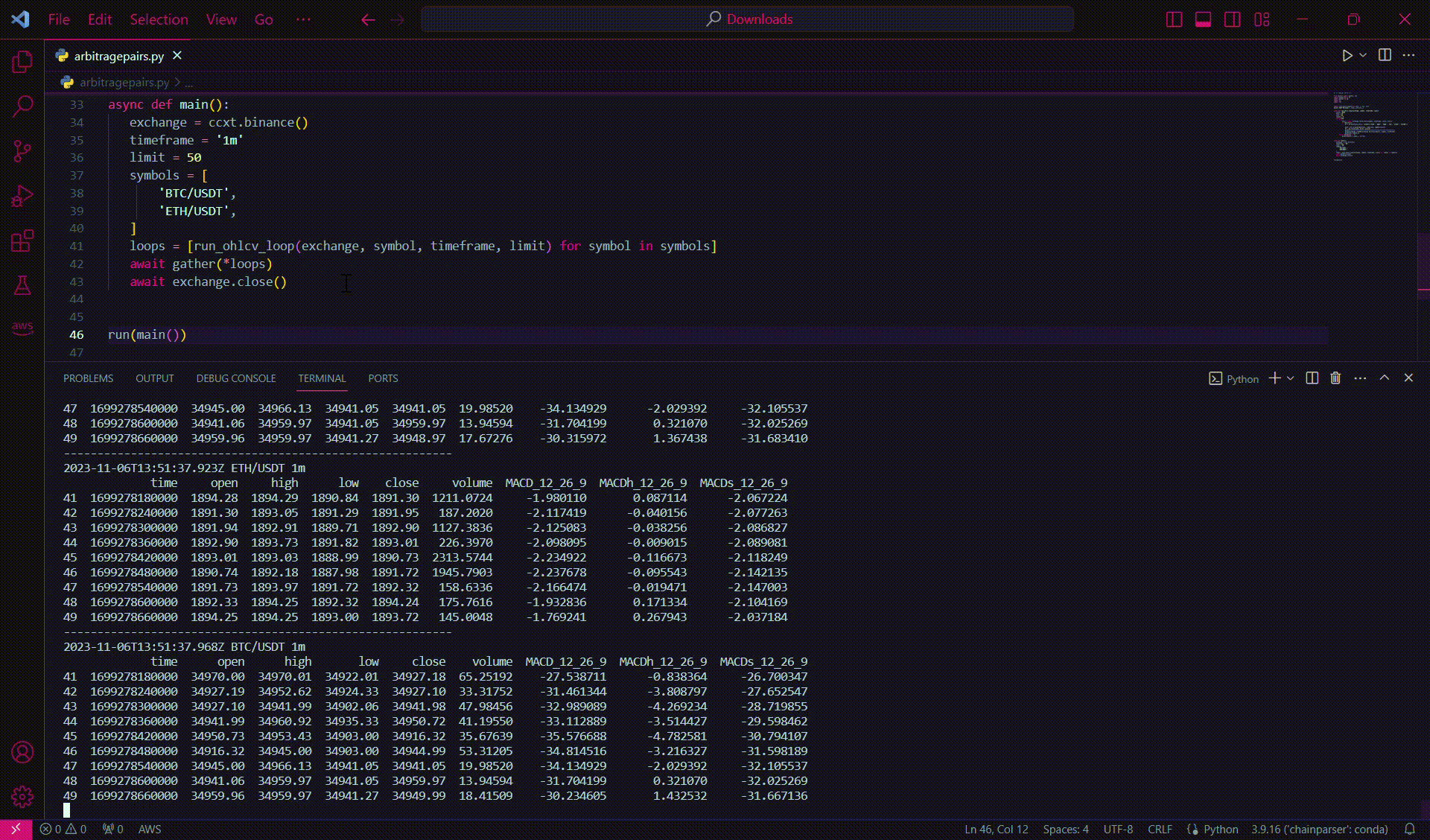
Task: Click line 46 run(main()) code
Action: 147,334
